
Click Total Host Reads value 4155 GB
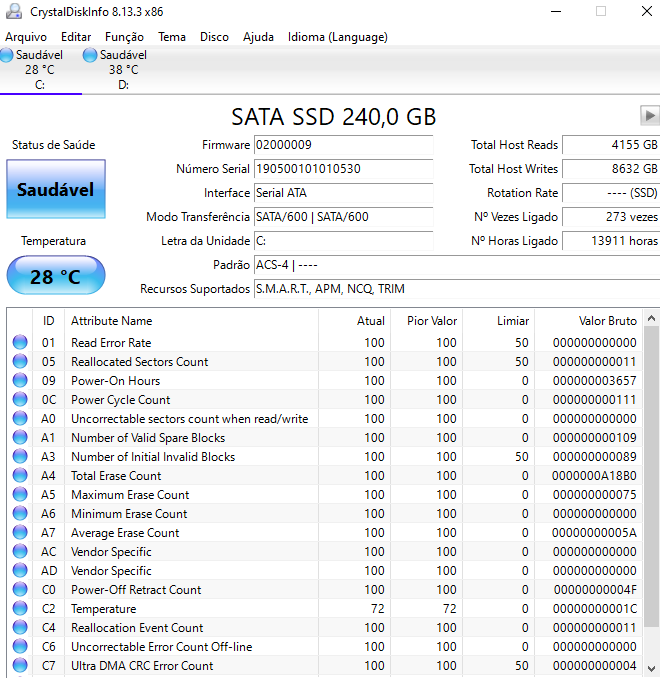[x=611, y=145]
